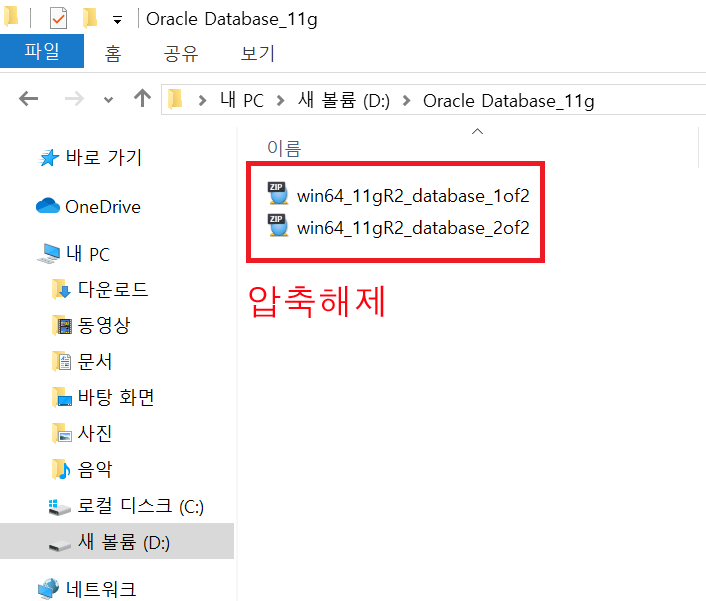Open the 동영상 folder in sidebar

(104, 325)
